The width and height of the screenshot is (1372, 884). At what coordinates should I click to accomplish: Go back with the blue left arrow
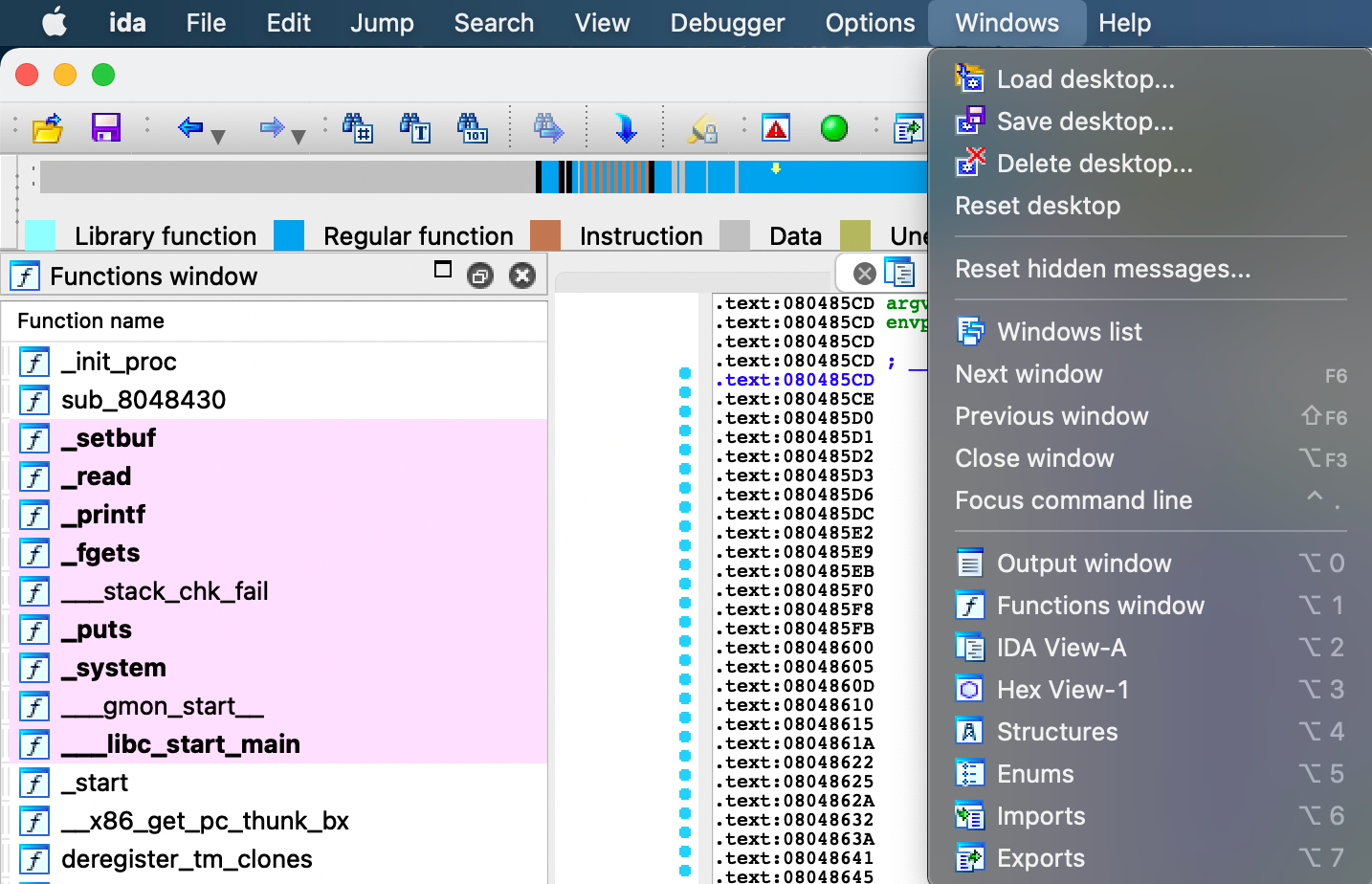tap(190, 126)
